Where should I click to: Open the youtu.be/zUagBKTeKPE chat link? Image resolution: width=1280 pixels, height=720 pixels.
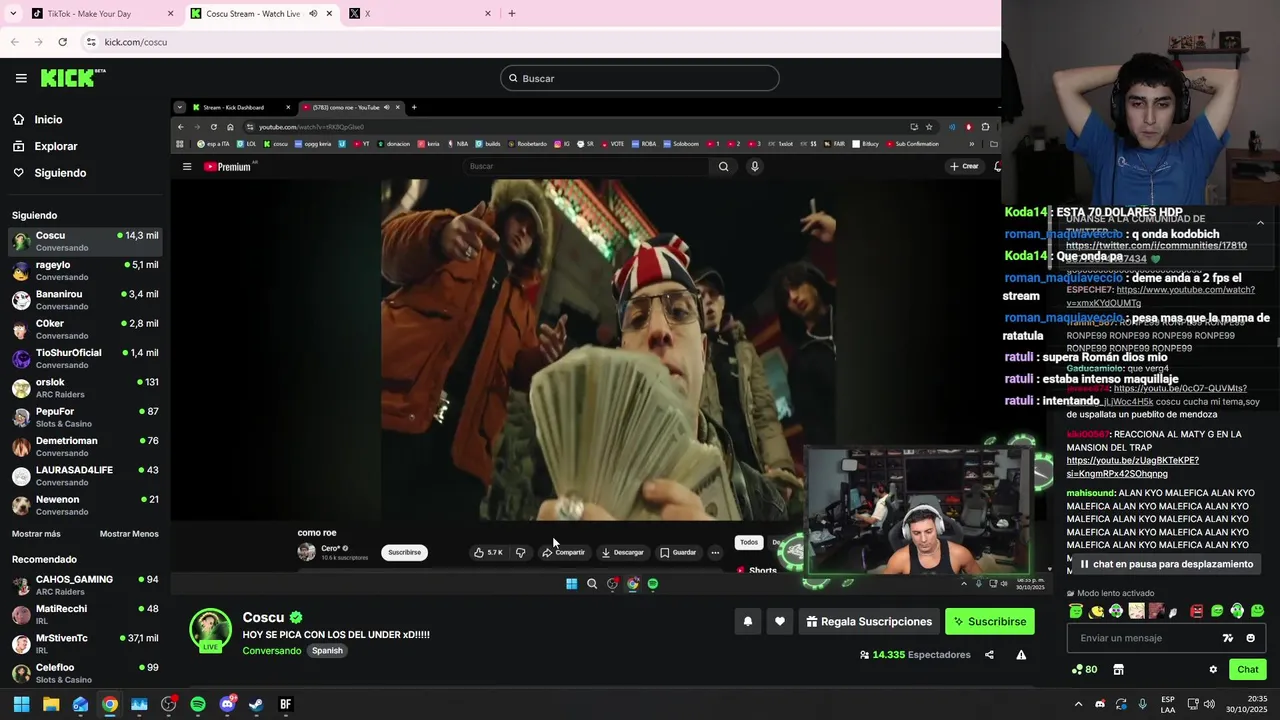tap(1132, 467)
